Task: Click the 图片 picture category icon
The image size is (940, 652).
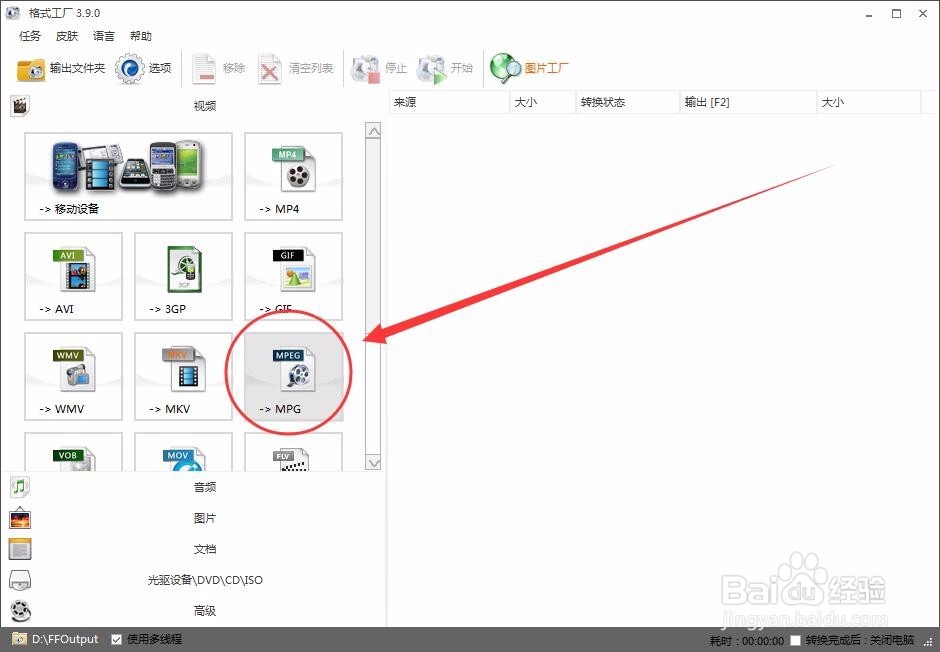Action: point(20,518)
